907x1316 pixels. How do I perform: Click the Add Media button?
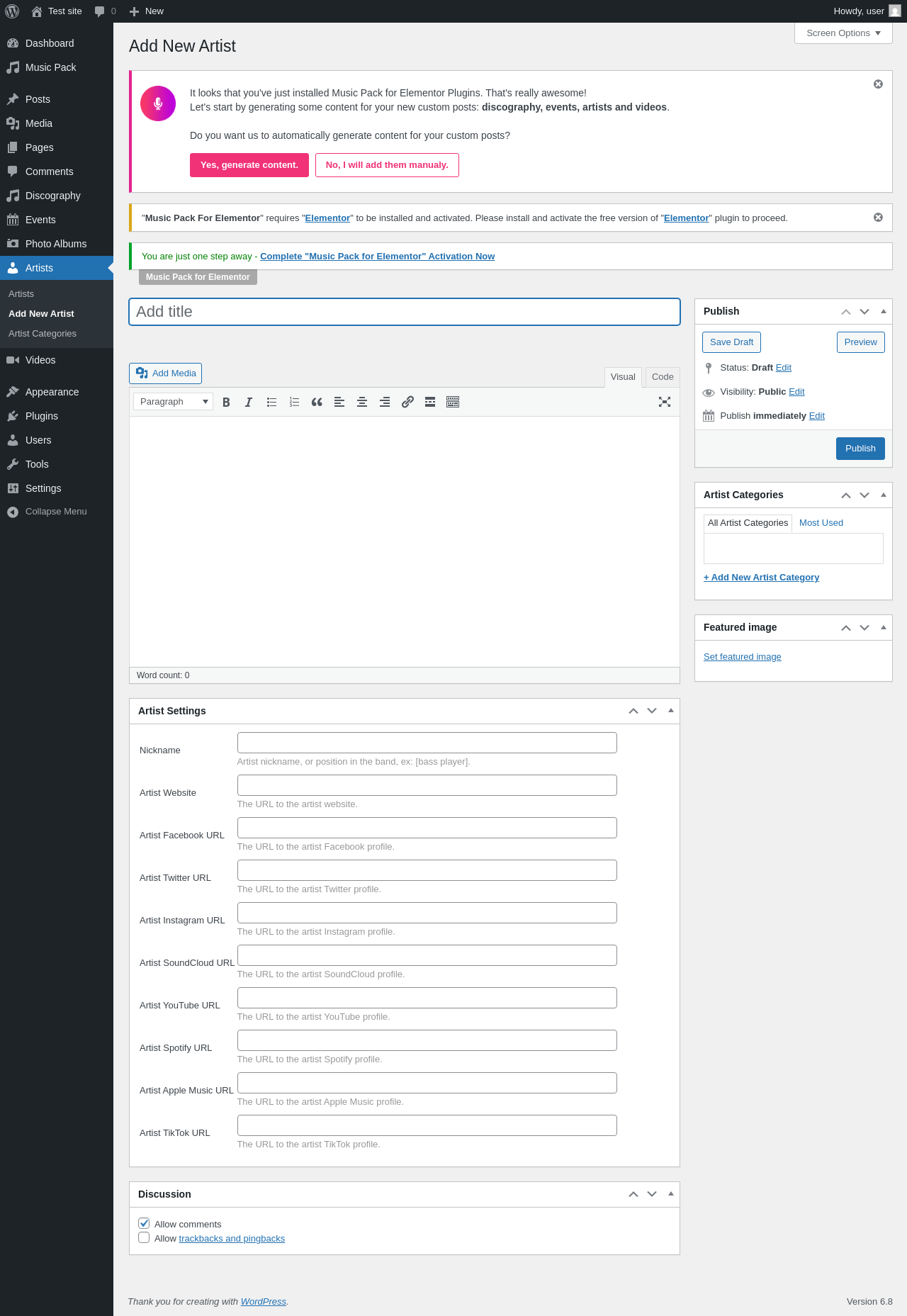pos(165,373)
